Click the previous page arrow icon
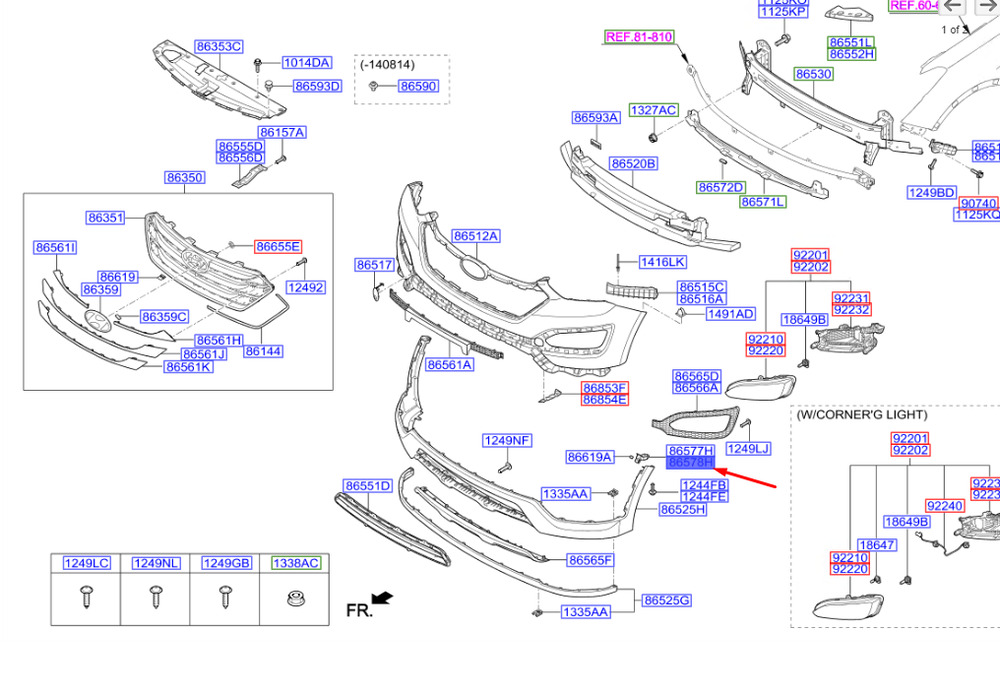 (x=952, y=6)
